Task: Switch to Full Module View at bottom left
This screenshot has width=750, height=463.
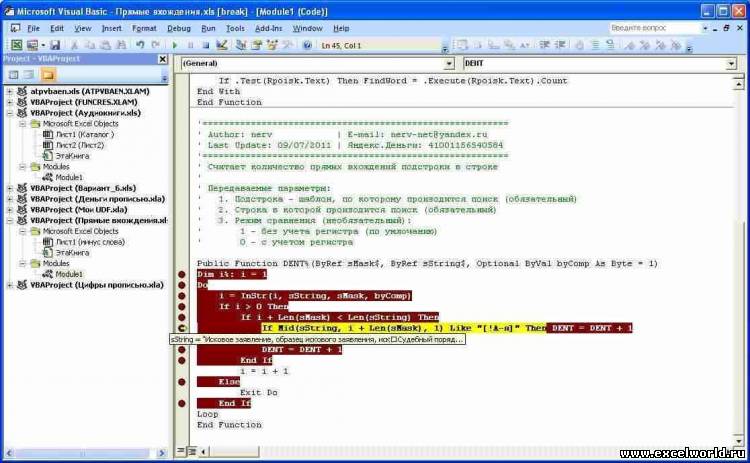Action: (192, 451)
